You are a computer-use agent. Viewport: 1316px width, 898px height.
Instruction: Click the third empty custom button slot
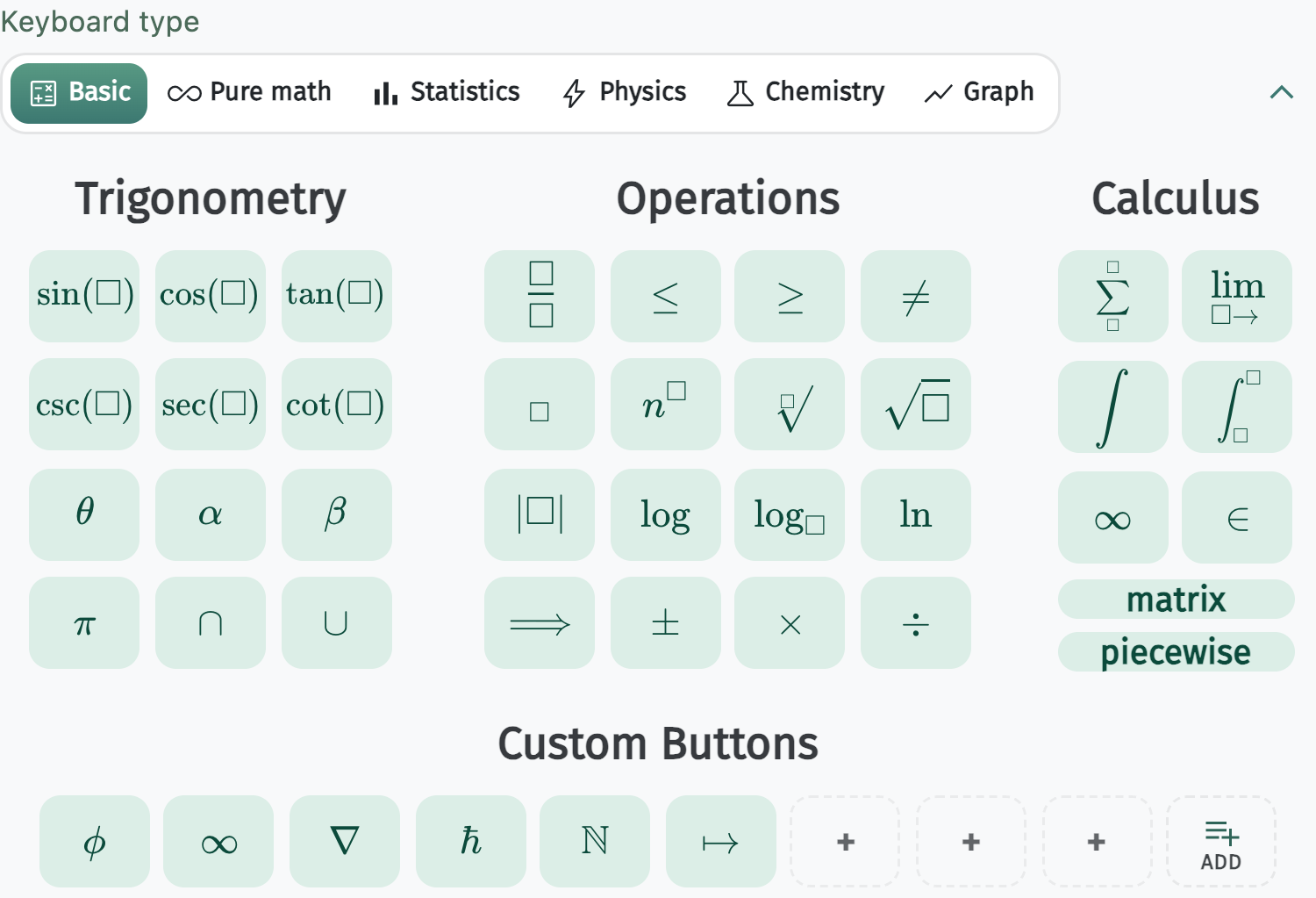(x=1097, y=841)
